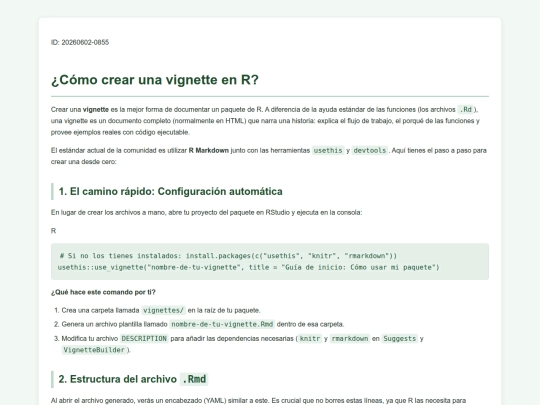Click nombre-de-tu-vignette.Rmd inline code
Image resolution: width=540 pixels, height=405 pixels.
point(222,324)
